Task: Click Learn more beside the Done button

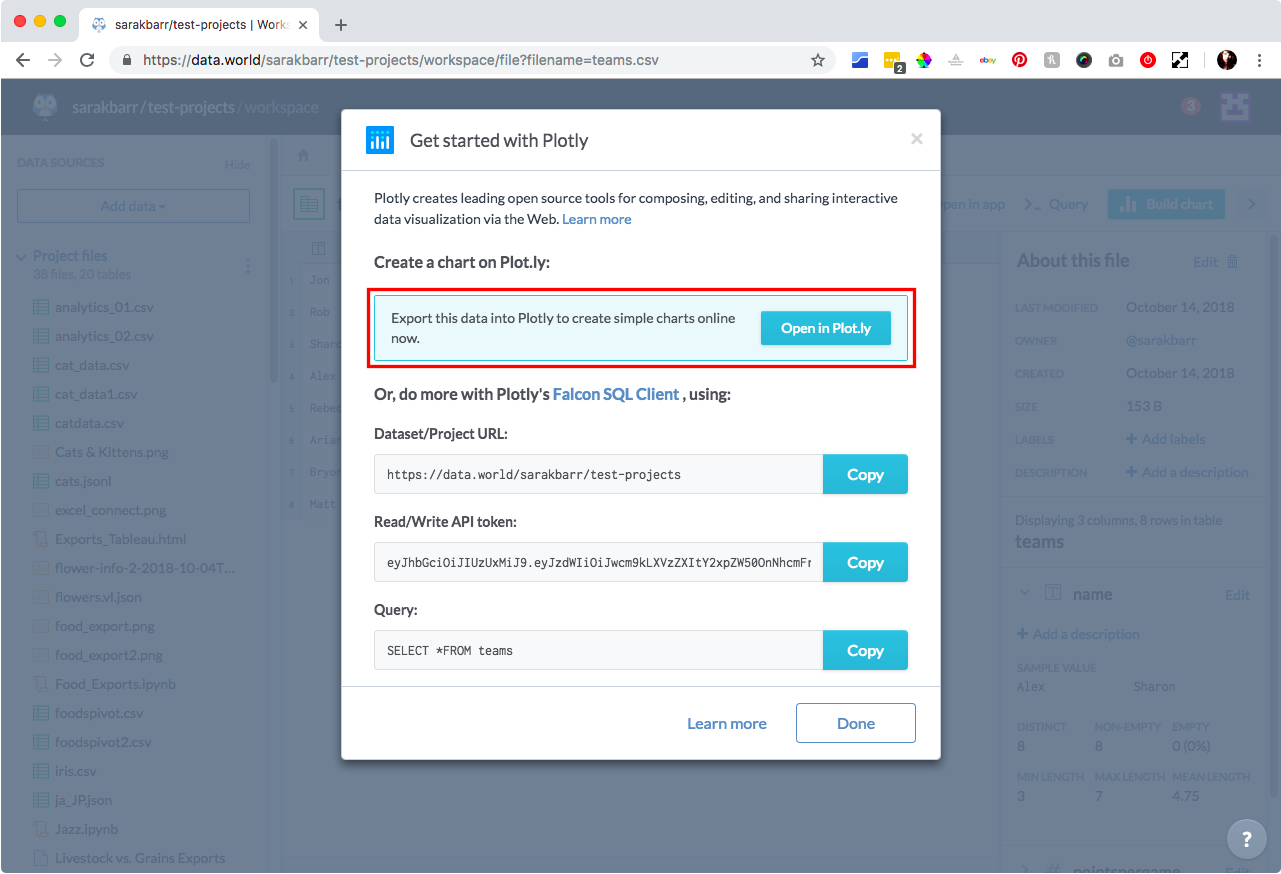Action: tap(727, 723)
